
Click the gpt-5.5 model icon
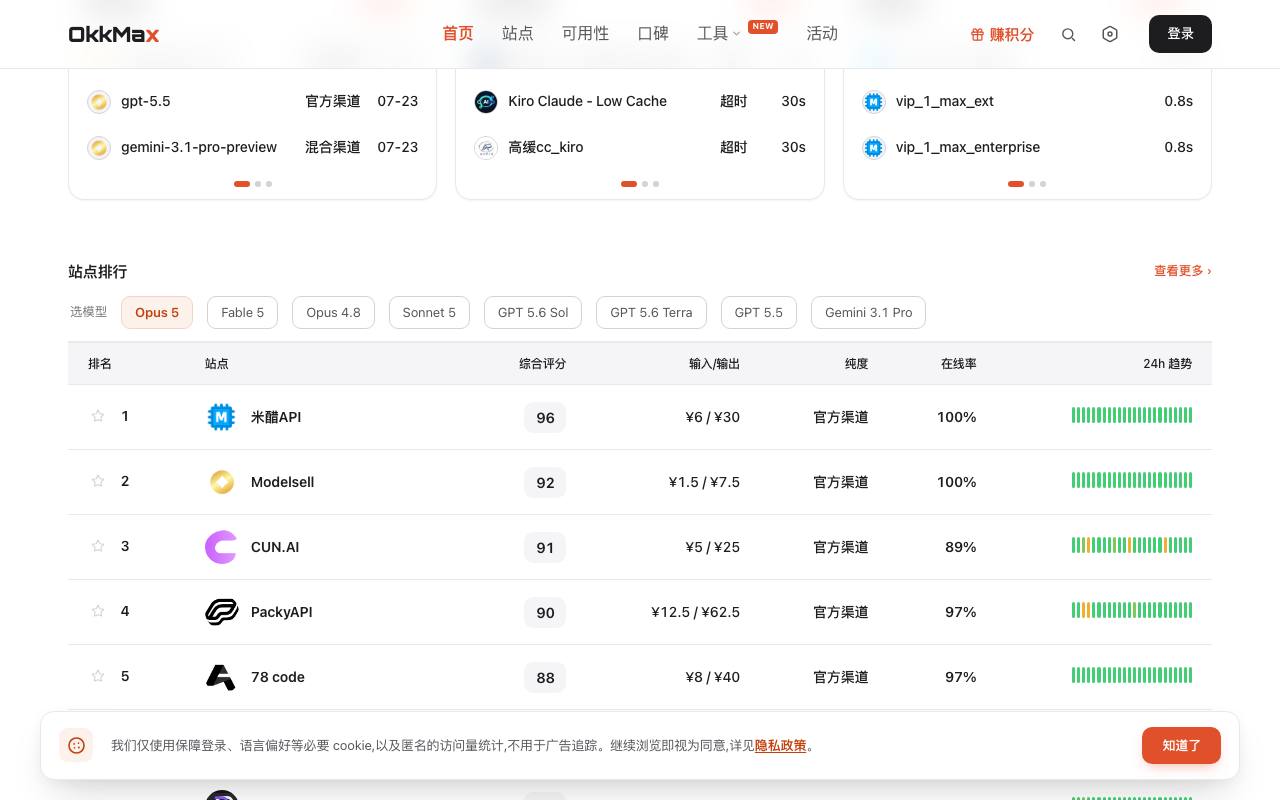99,101
